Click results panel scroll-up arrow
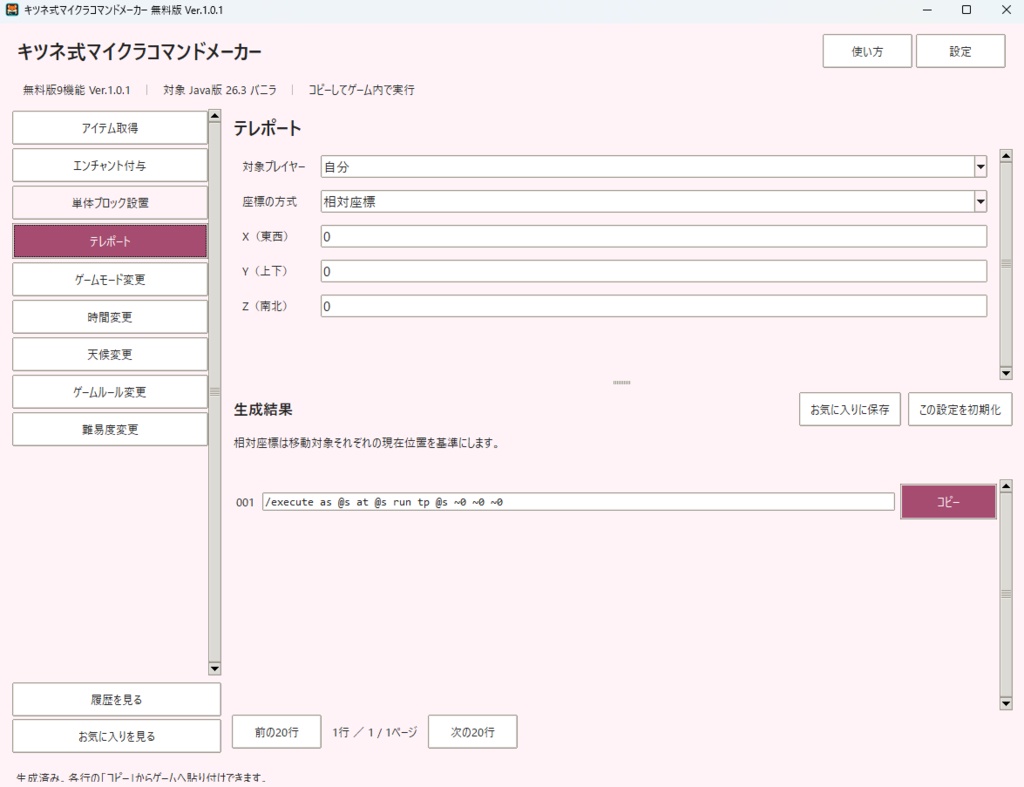 coord(1006,486)
